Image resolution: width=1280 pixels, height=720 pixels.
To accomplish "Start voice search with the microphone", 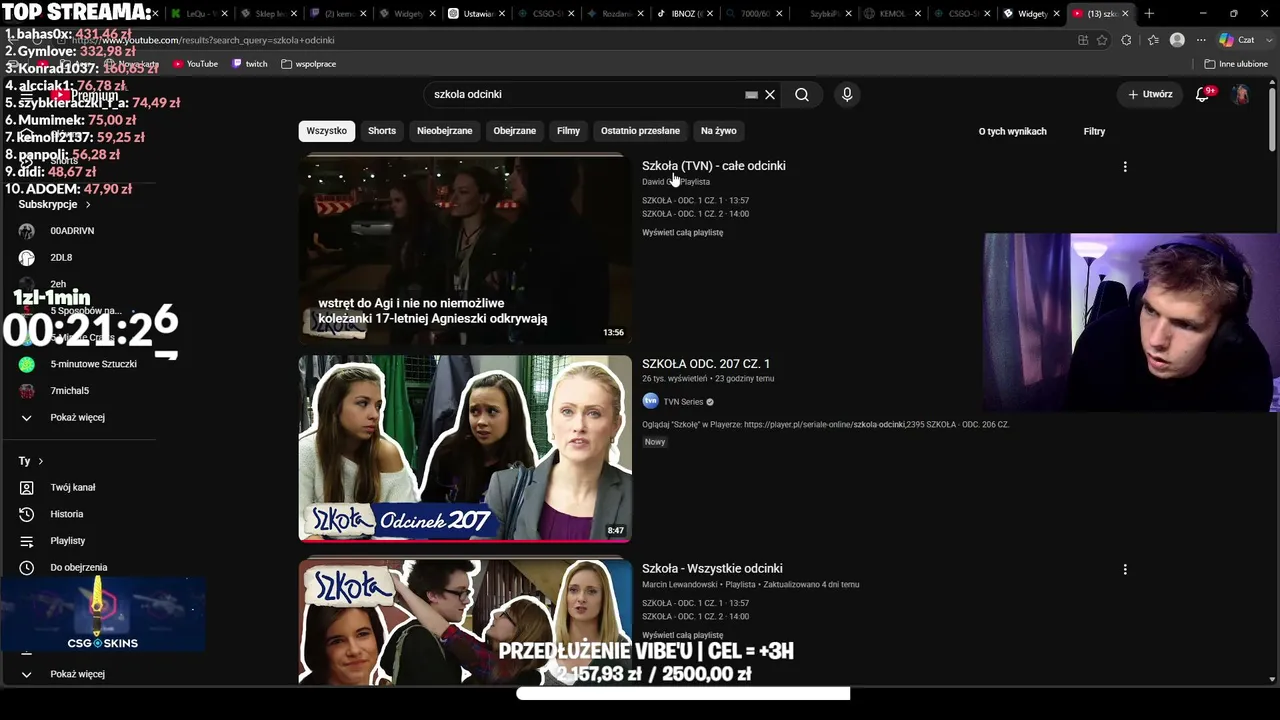I will click(x=847, y=94).
